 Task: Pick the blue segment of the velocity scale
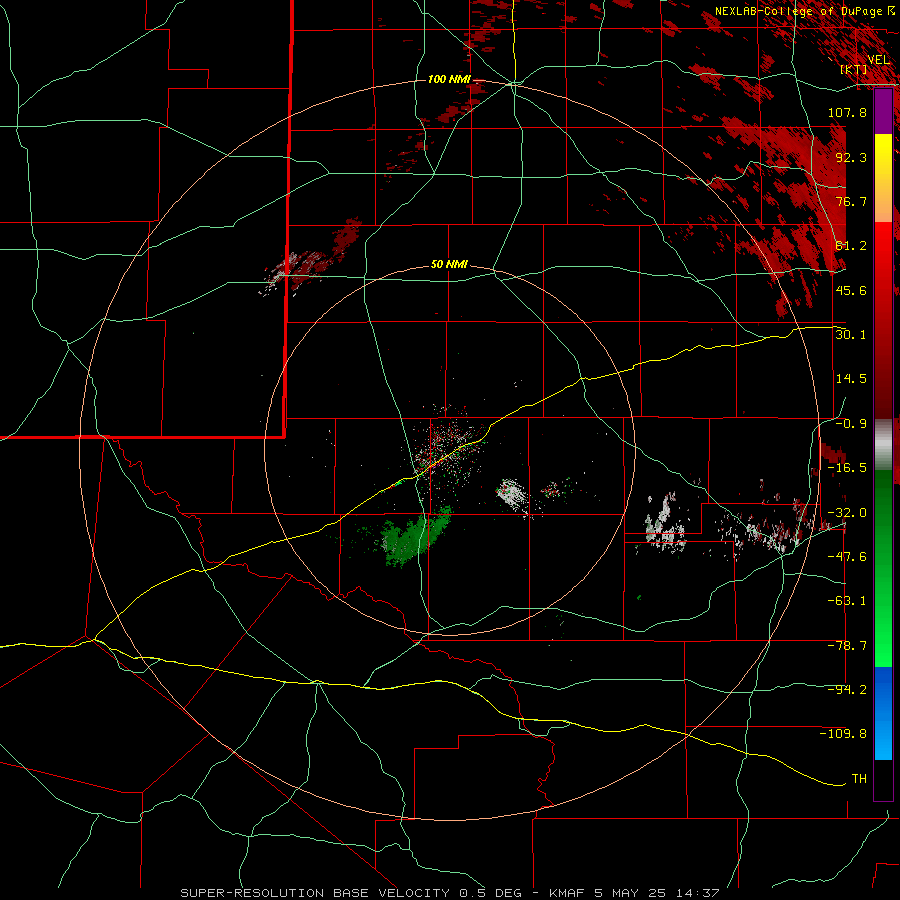point(883,713)
